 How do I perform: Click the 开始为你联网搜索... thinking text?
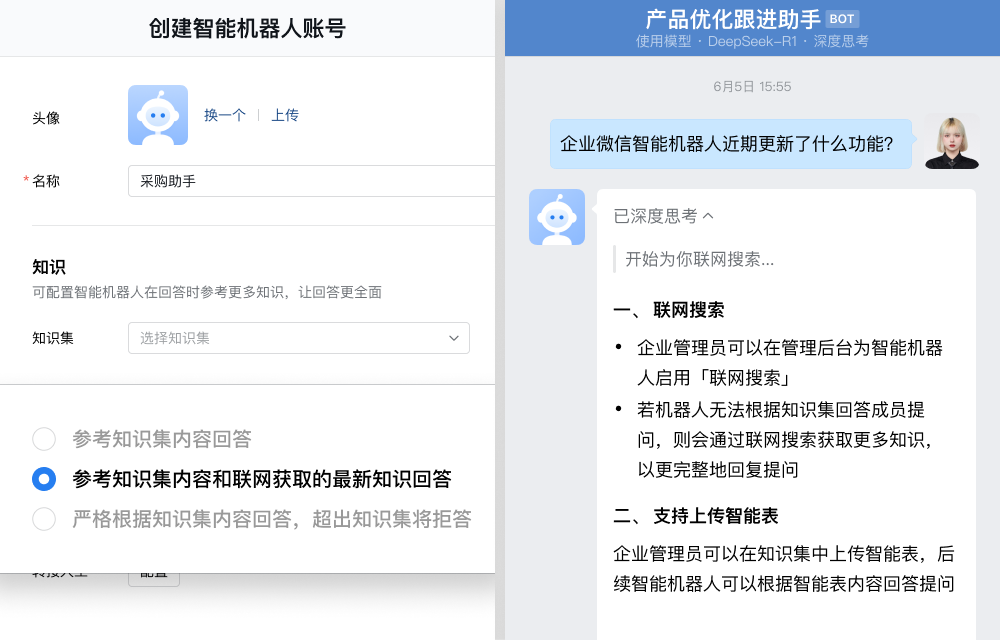click(x=700, y=259)
